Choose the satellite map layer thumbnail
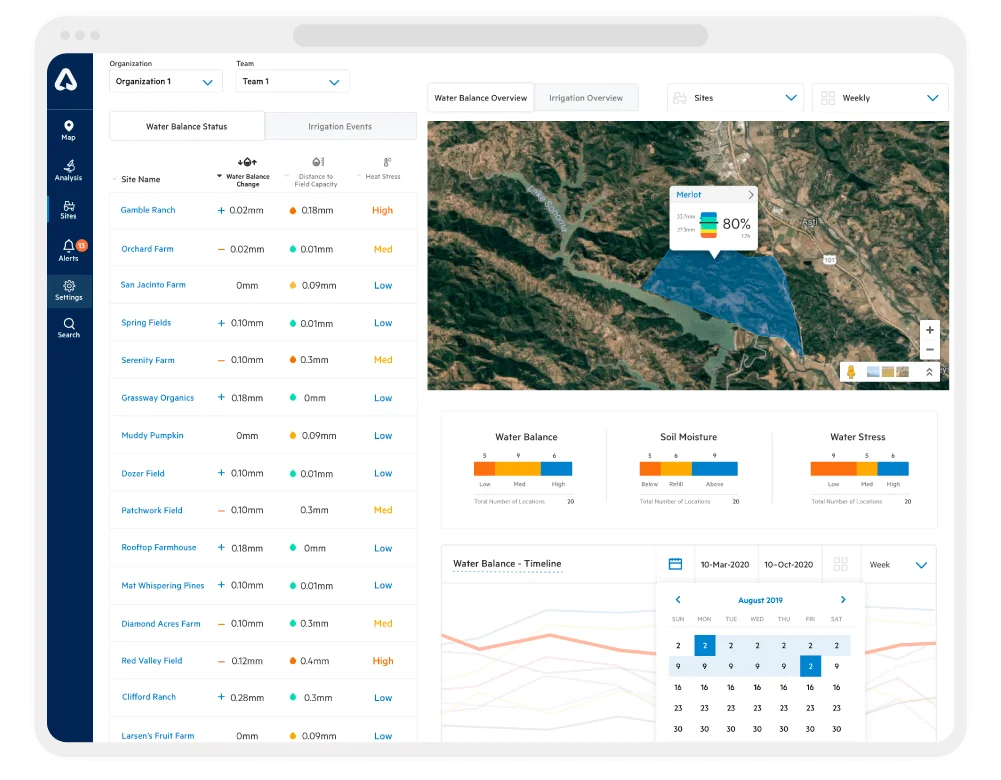1001x780 pixels. tap(902, 371)
